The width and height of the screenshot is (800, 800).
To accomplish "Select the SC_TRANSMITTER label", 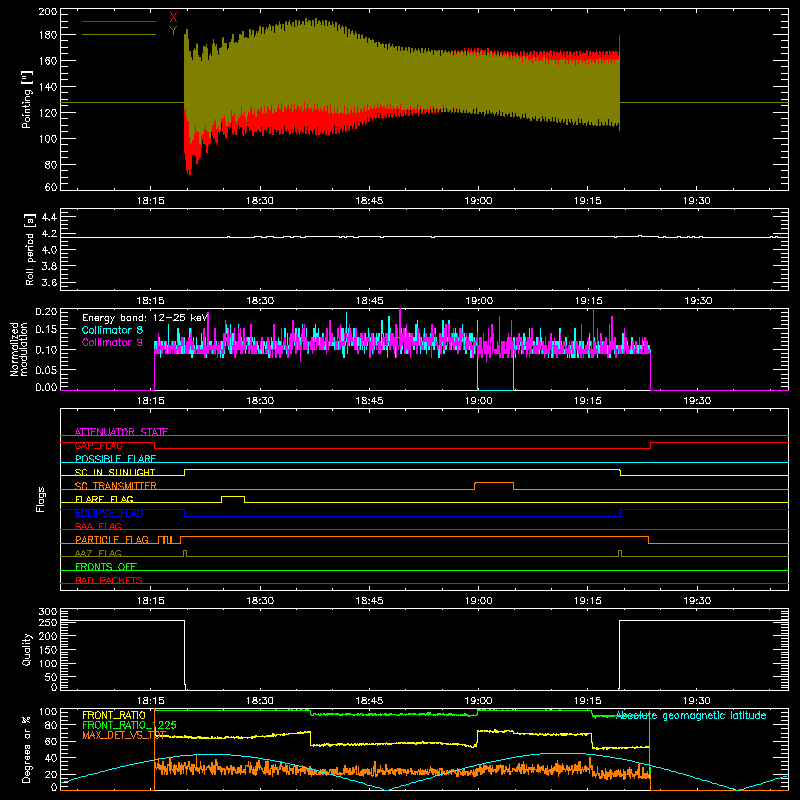I will coord(116,486).
